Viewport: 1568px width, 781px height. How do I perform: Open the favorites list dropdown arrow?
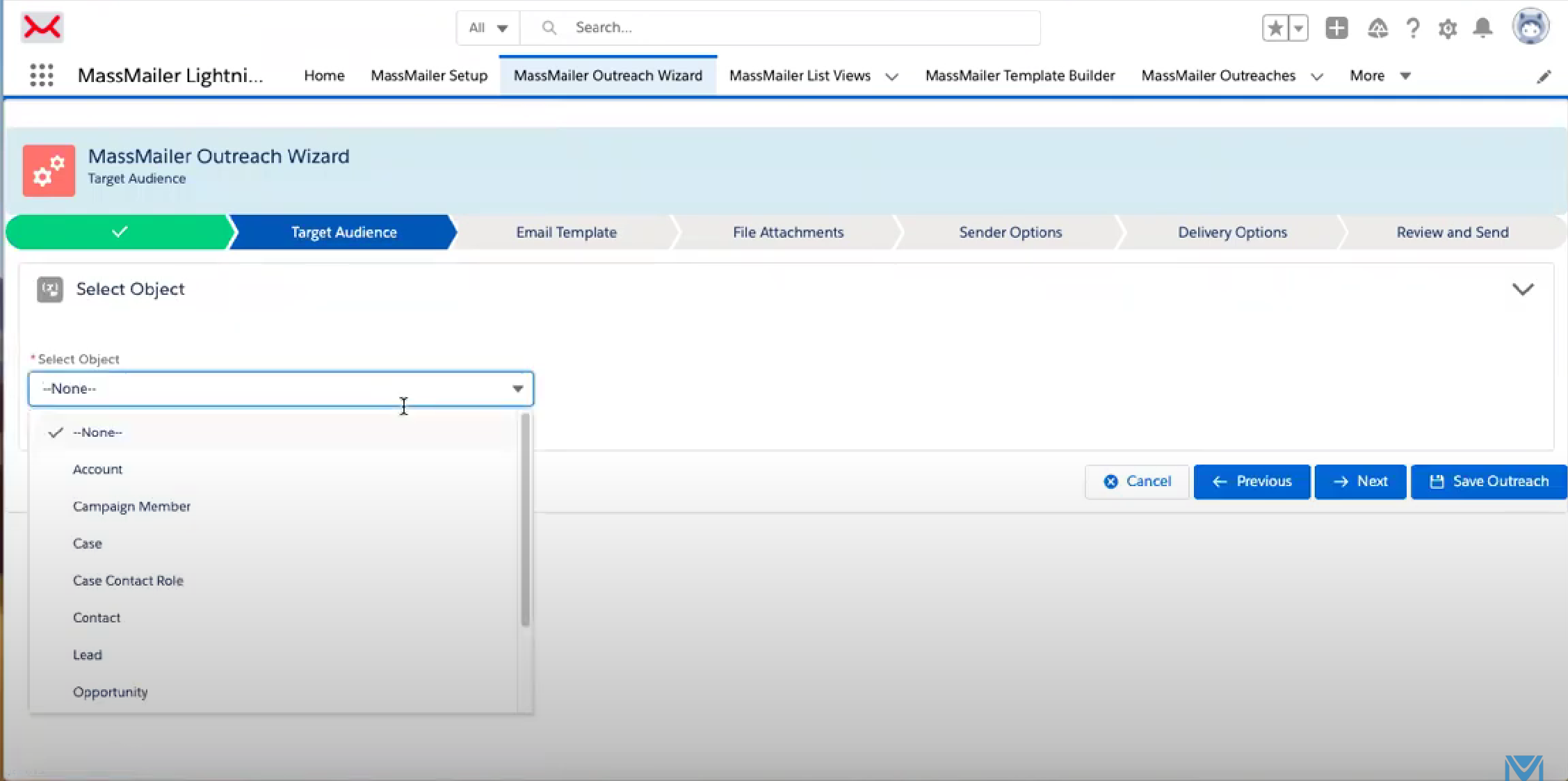pyautogui.click(x=1298, y=28)
